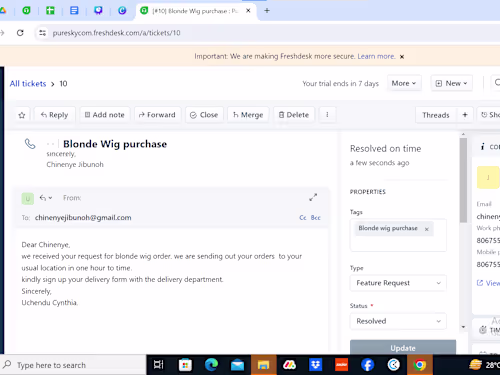The image size is (500, 375).
Task: Open the reply type arrow dropdown
Action: pos(46,198)
